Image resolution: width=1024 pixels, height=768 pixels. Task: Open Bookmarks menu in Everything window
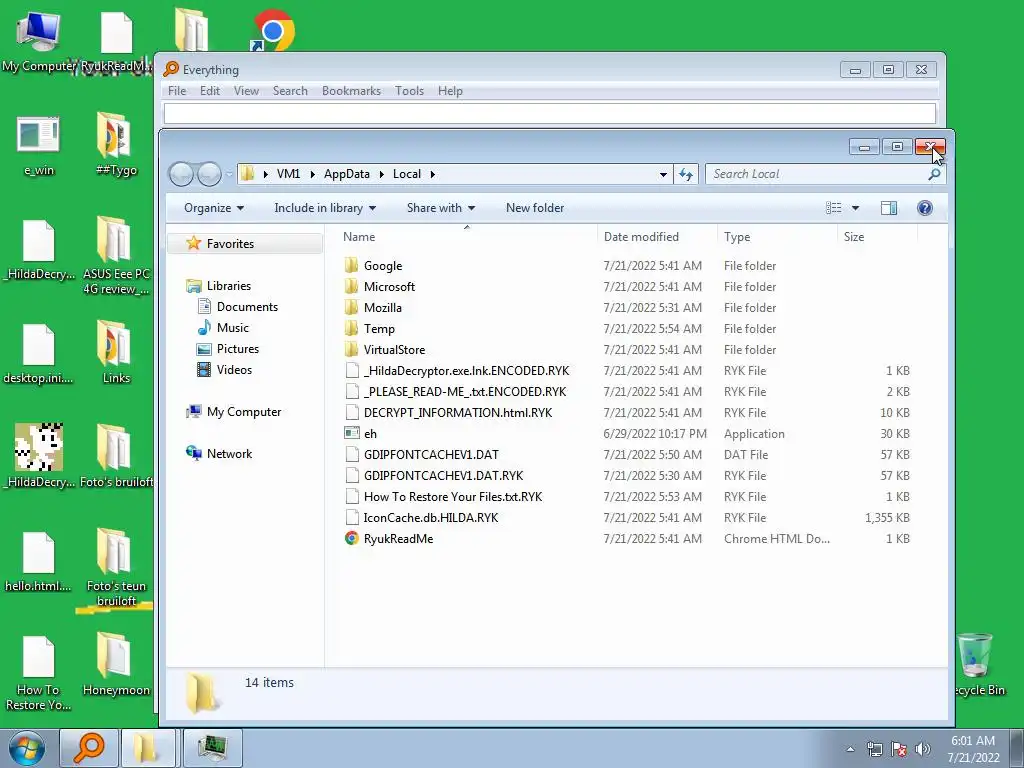coord(351,91)
